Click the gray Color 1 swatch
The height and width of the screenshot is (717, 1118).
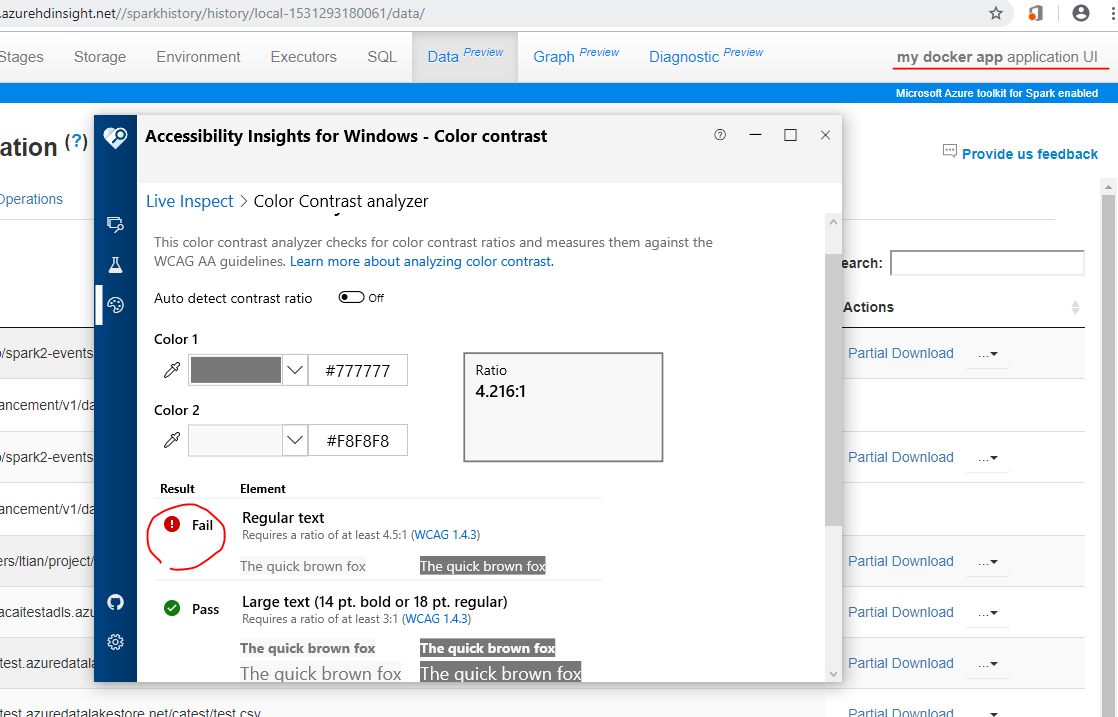click(236, 370)
